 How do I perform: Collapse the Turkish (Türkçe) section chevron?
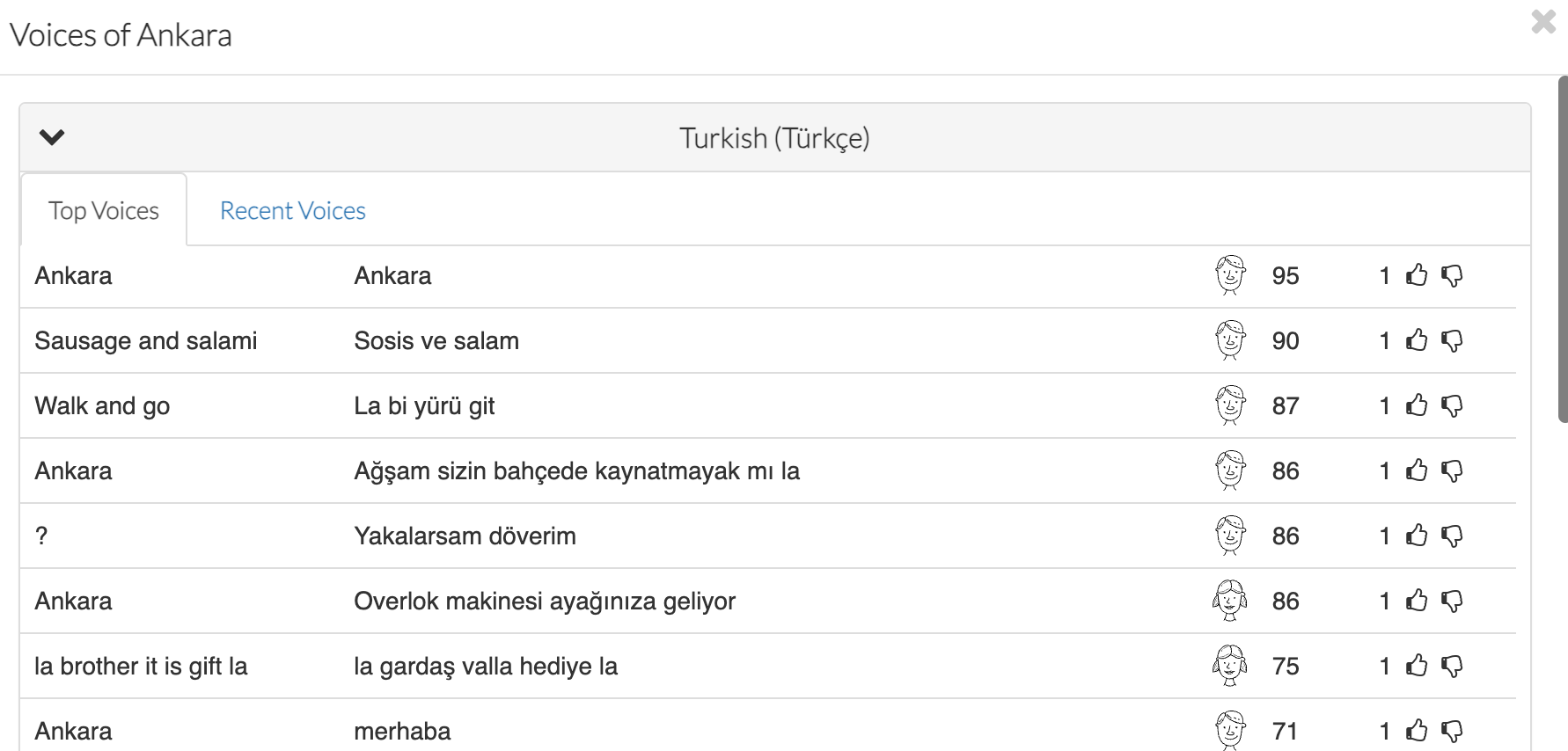click(52, 137)
